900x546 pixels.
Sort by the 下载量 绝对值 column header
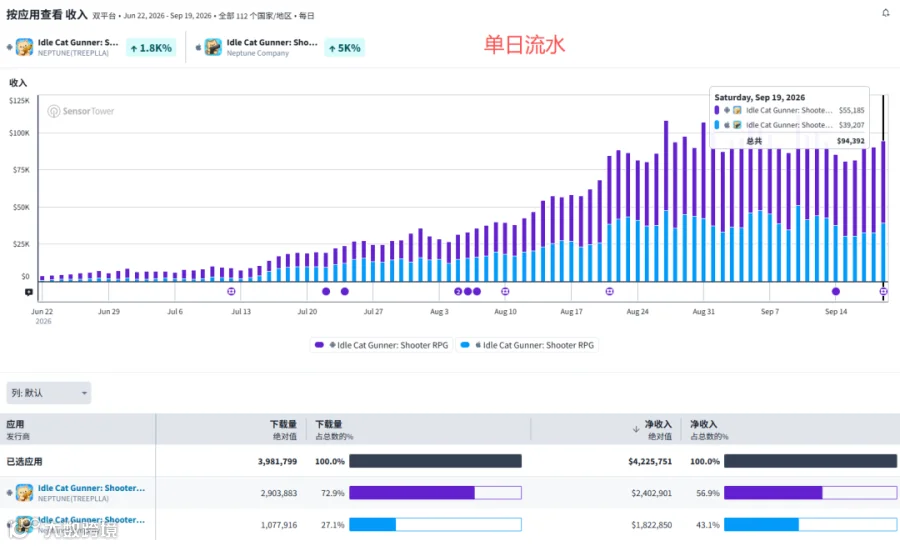click(284, 429)
